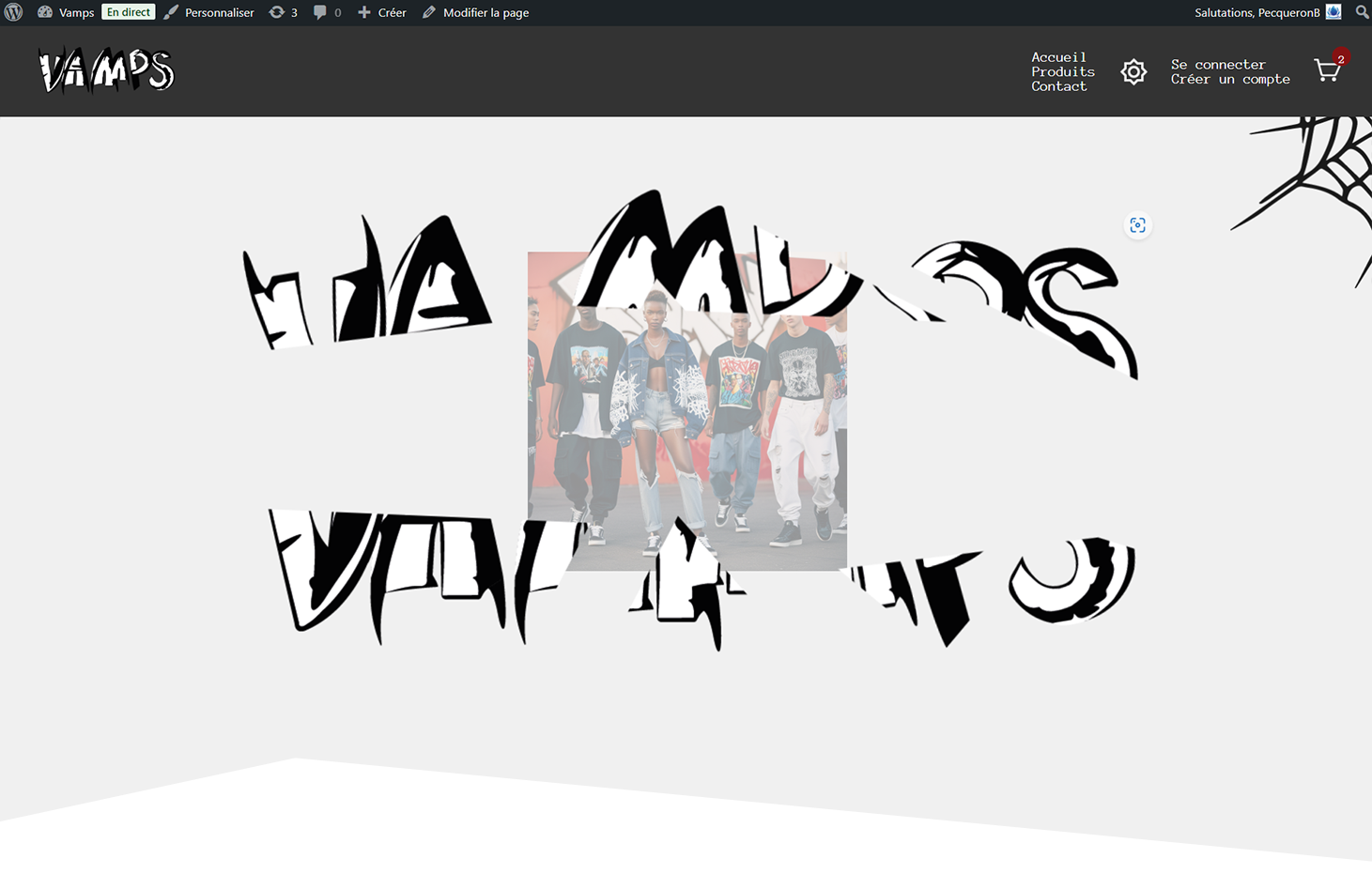Viewport: 1372px width, 874px height.
Task: Click Créer un compte link
Action: click(1230, 80)
